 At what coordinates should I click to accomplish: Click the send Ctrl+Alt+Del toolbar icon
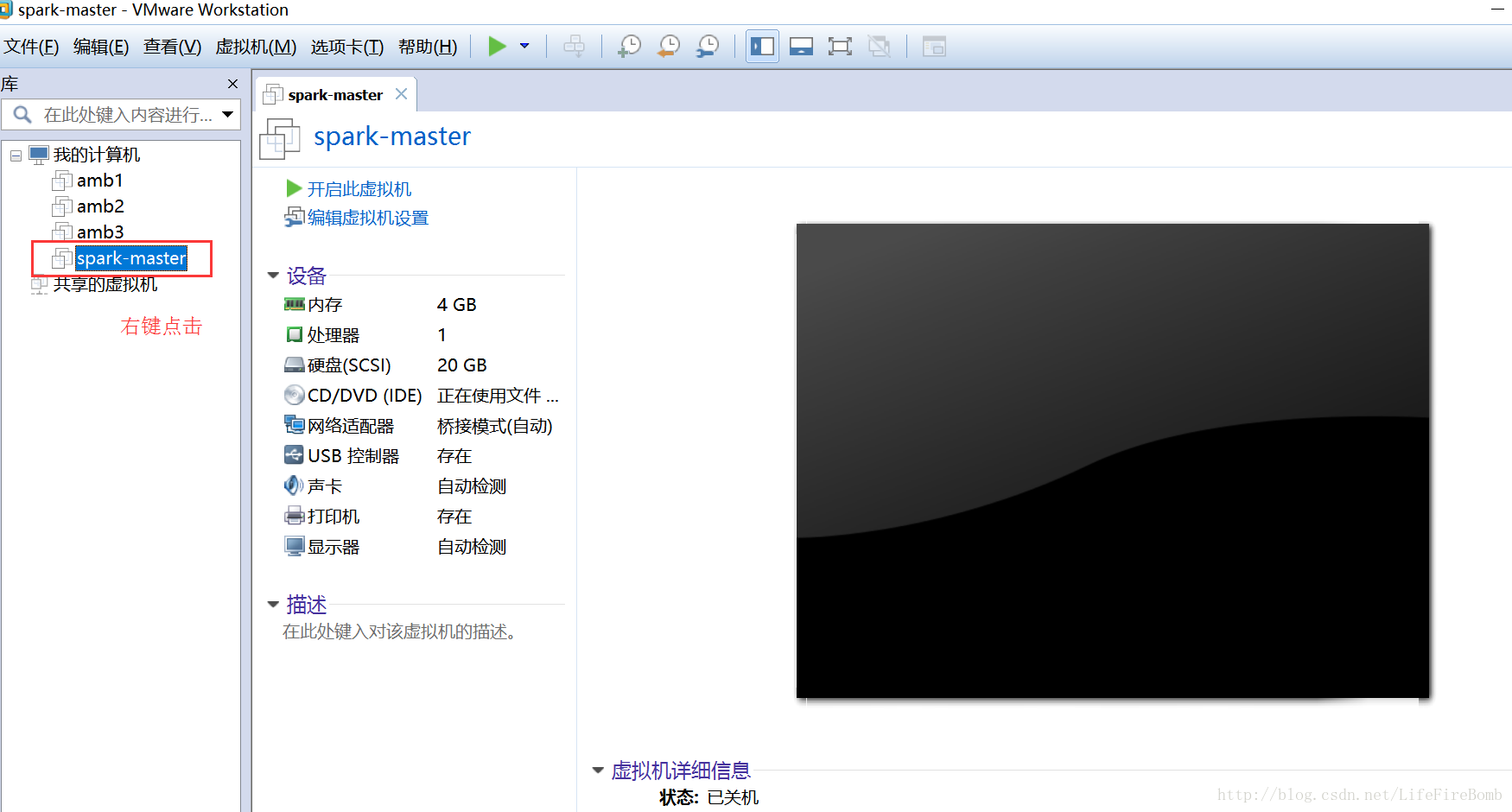(574, 46)
